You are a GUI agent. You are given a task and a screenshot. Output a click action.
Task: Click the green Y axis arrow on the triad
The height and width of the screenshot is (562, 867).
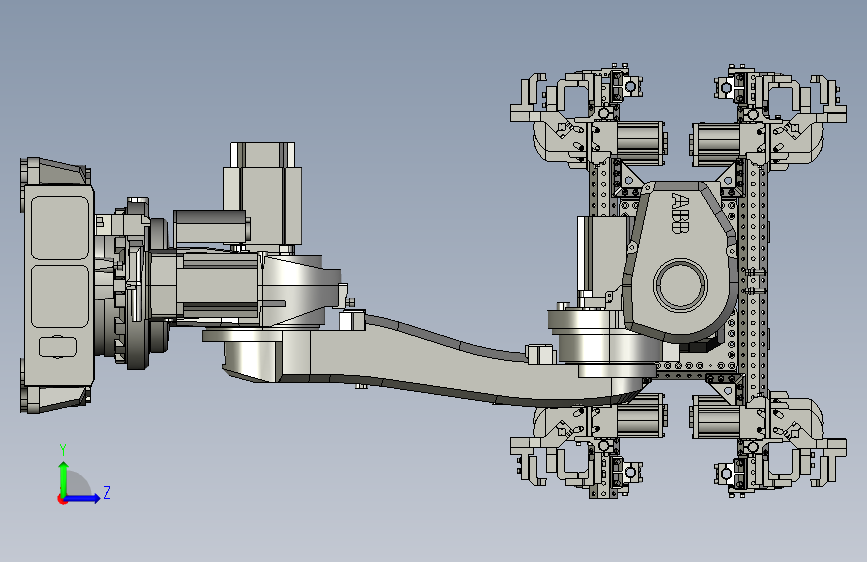[64, 479]
